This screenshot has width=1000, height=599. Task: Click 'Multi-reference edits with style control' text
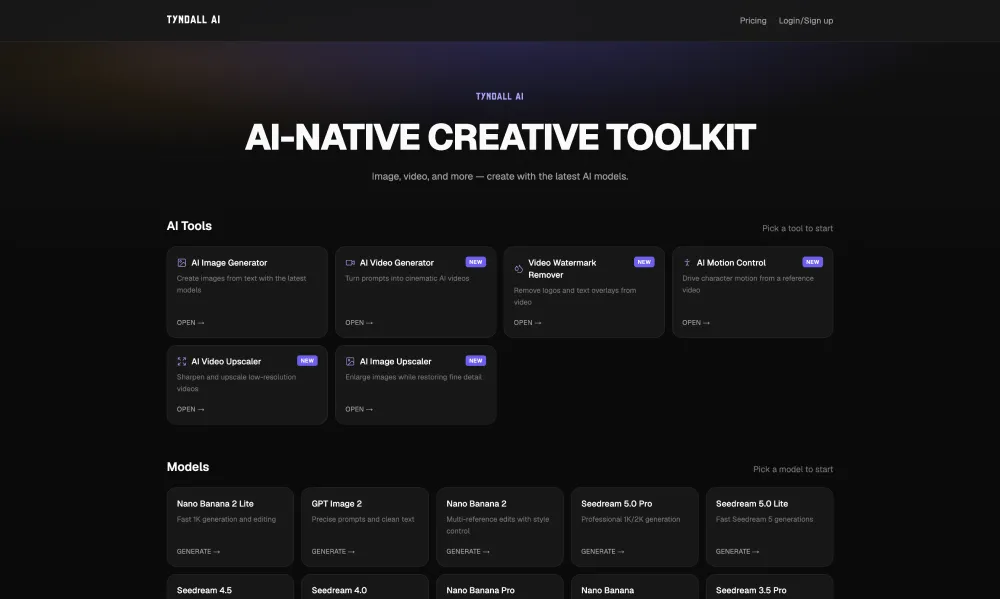click(x=497, y=525)
